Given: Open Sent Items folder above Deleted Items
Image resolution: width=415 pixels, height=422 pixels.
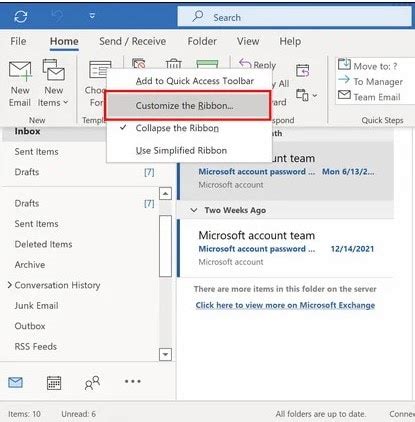Looking at the screenshot, I should (36, 224).
